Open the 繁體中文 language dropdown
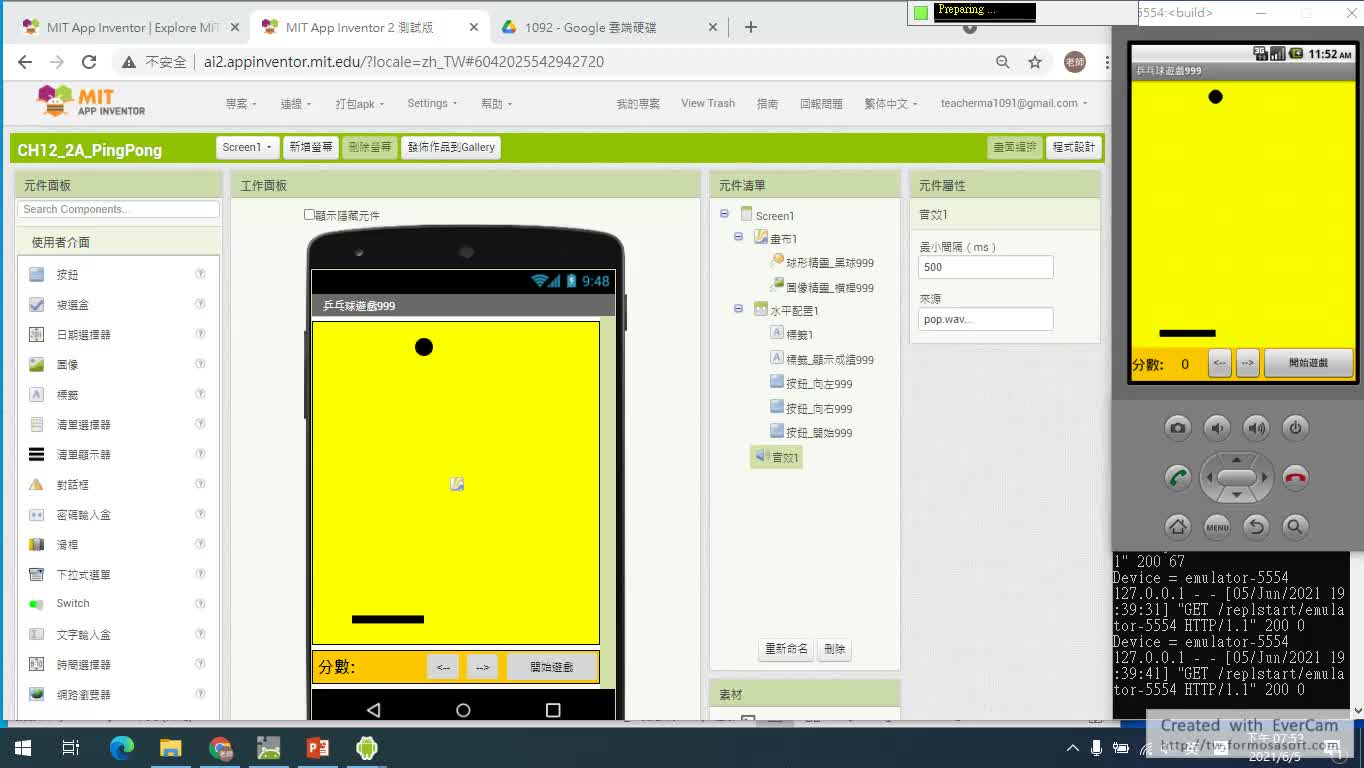Viewport: 1364px width, 768px height. [x=891, y=104]
